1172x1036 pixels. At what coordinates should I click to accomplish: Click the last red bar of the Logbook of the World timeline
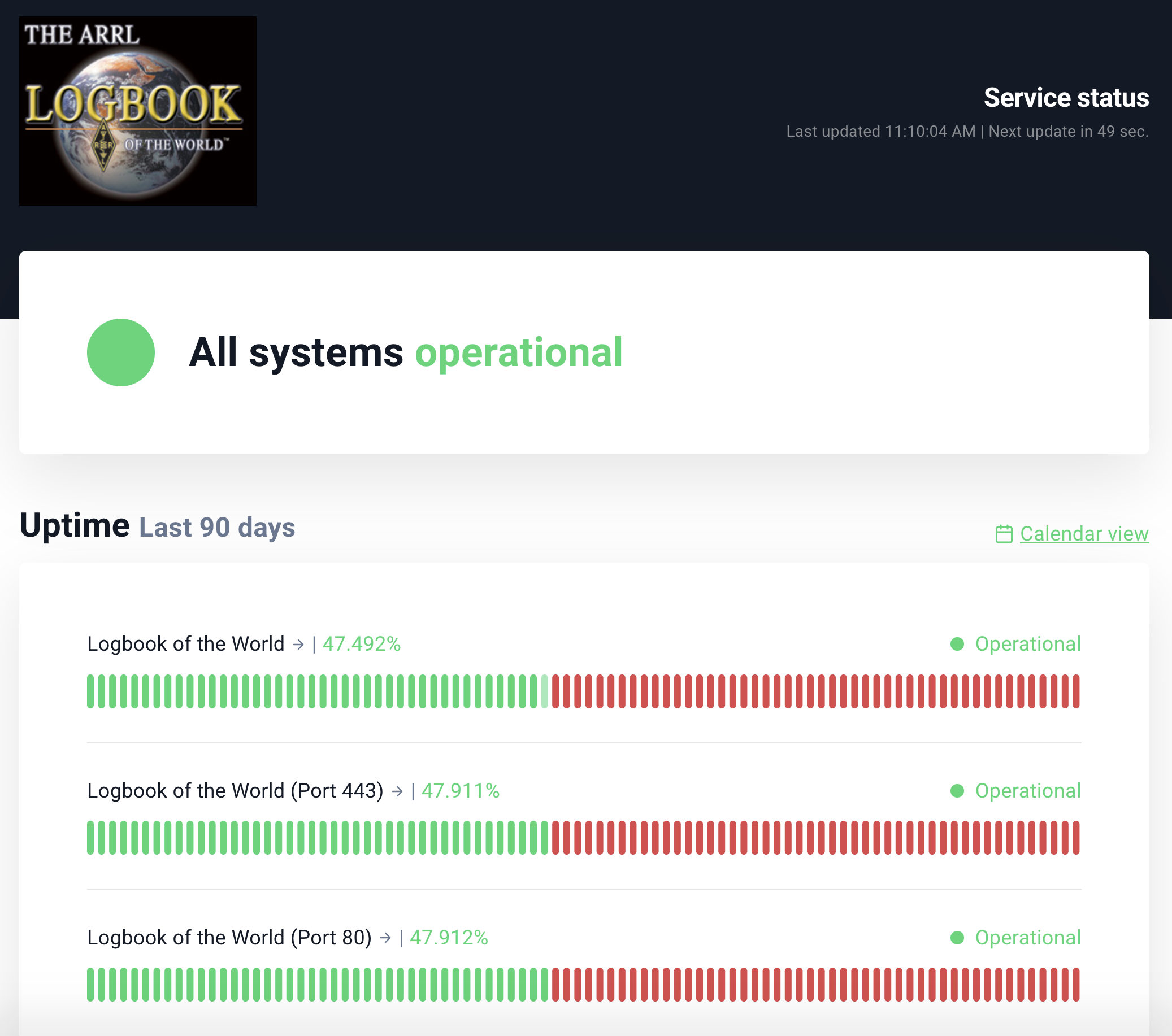coord(1076,691)
